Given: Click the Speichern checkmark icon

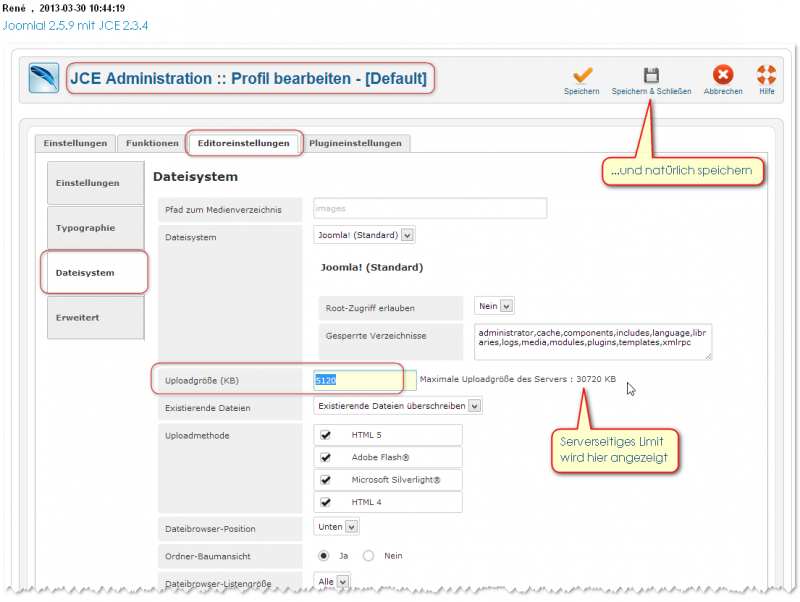Looking at the screenshot, I should coord(582,75).
